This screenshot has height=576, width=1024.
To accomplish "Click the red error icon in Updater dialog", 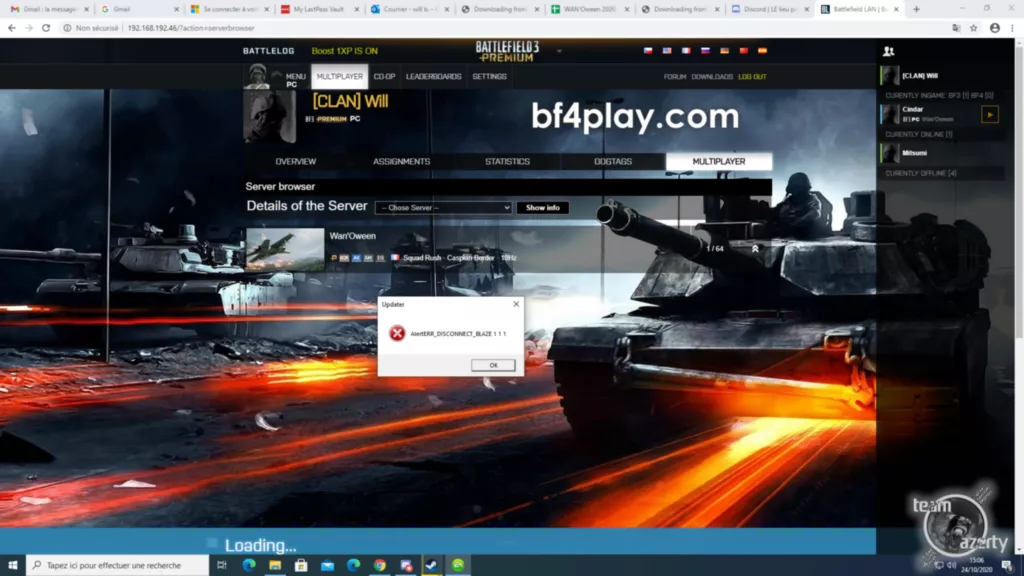I will point(397,333).
